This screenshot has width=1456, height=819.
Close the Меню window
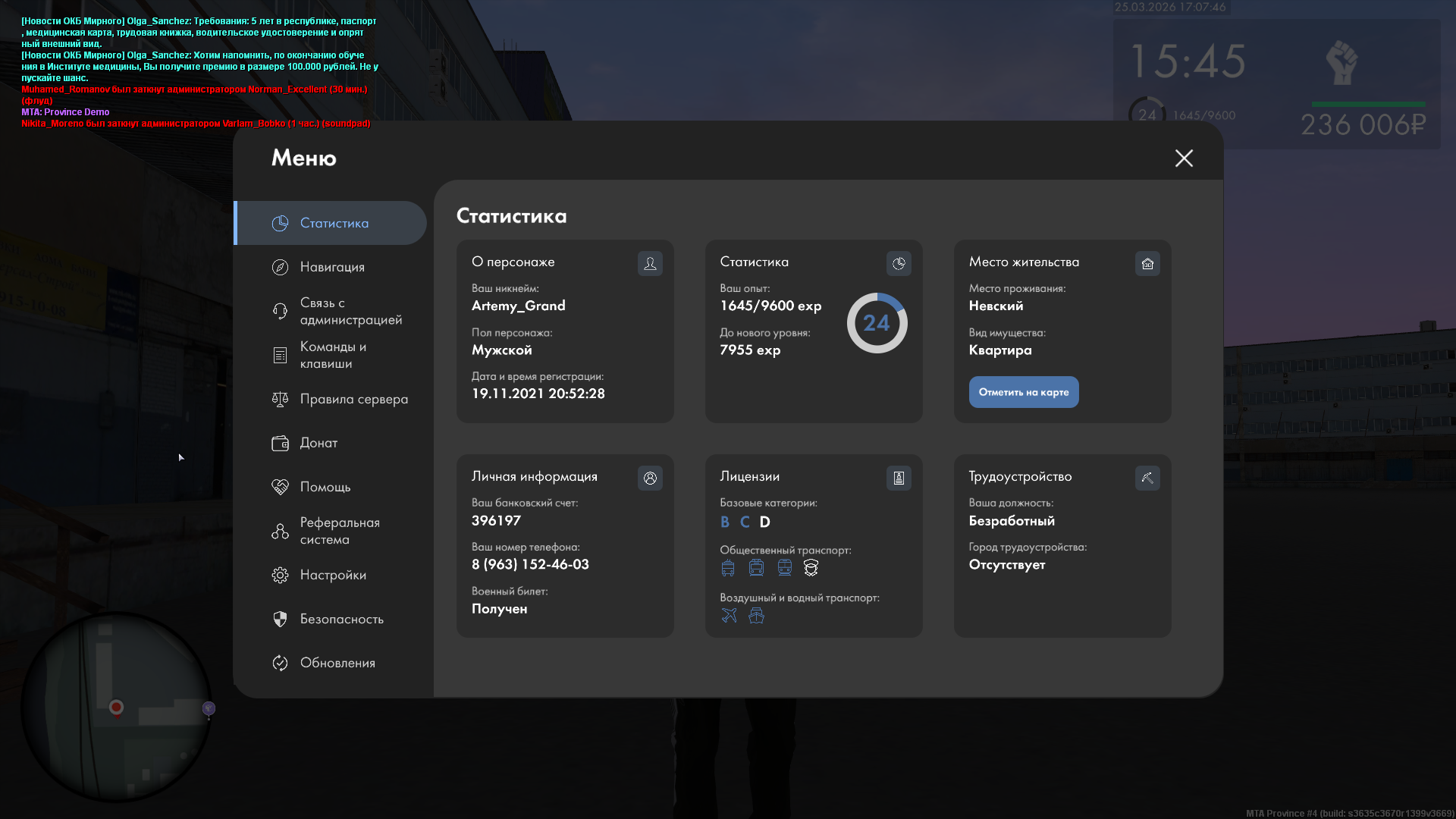coord(1184,158)
